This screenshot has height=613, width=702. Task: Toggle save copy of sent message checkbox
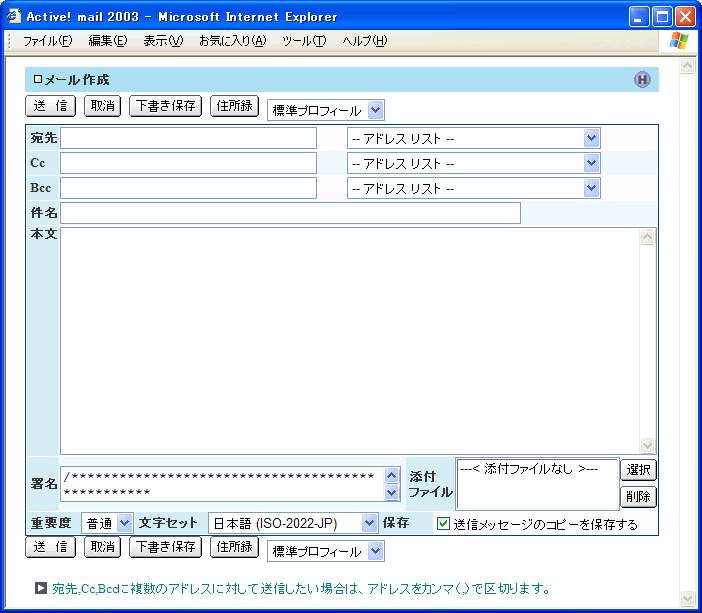[x=443, y=523]
